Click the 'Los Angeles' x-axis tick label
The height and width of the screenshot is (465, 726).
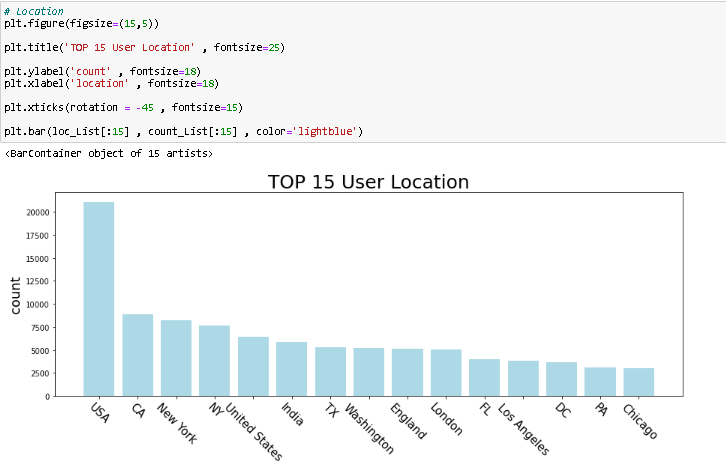coord(523,429)
